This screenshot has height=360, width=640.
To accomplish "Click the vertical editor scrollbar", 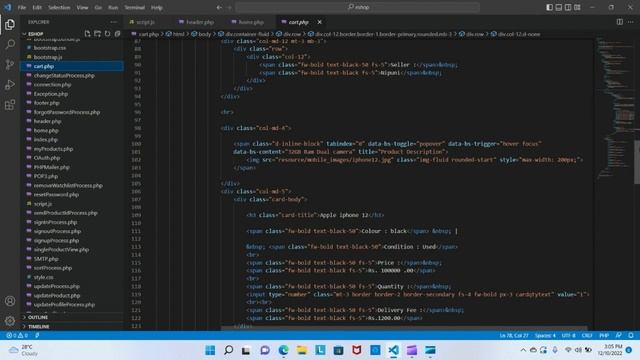I will pos(637,162).
